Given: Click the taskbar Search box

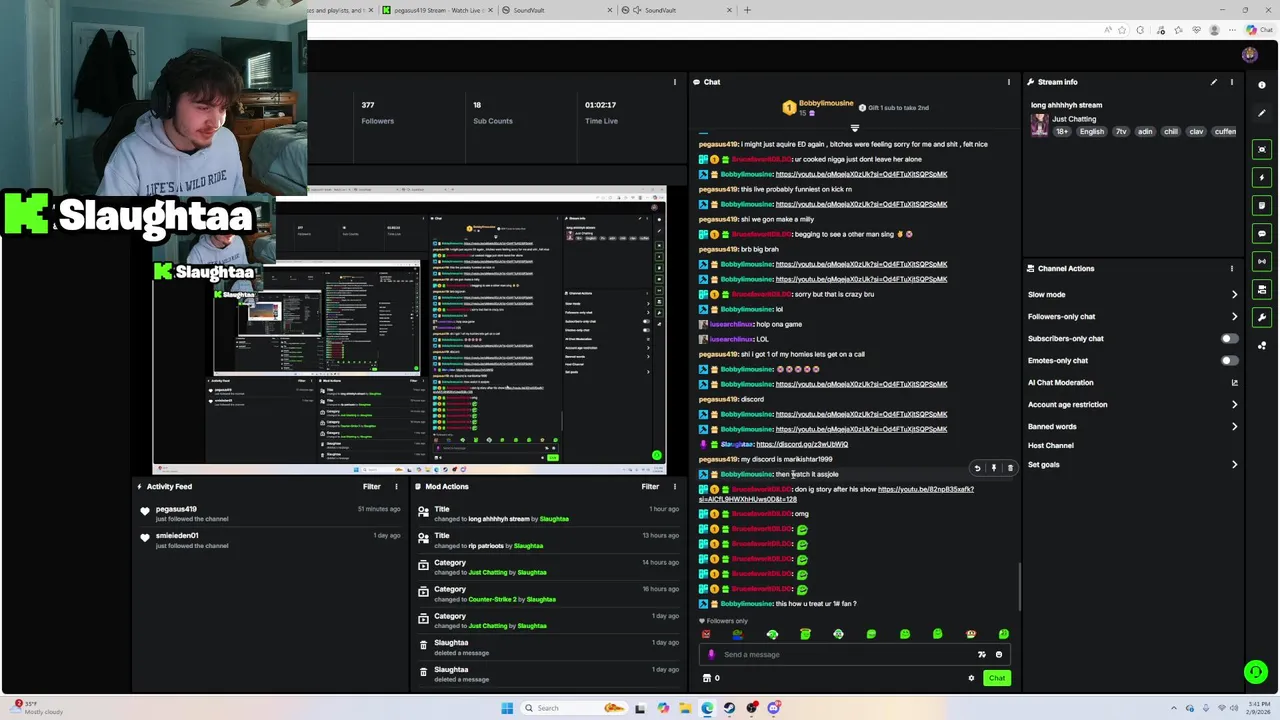Looking at the screenshot, I should pyautogui.click(x=575, y=708).
